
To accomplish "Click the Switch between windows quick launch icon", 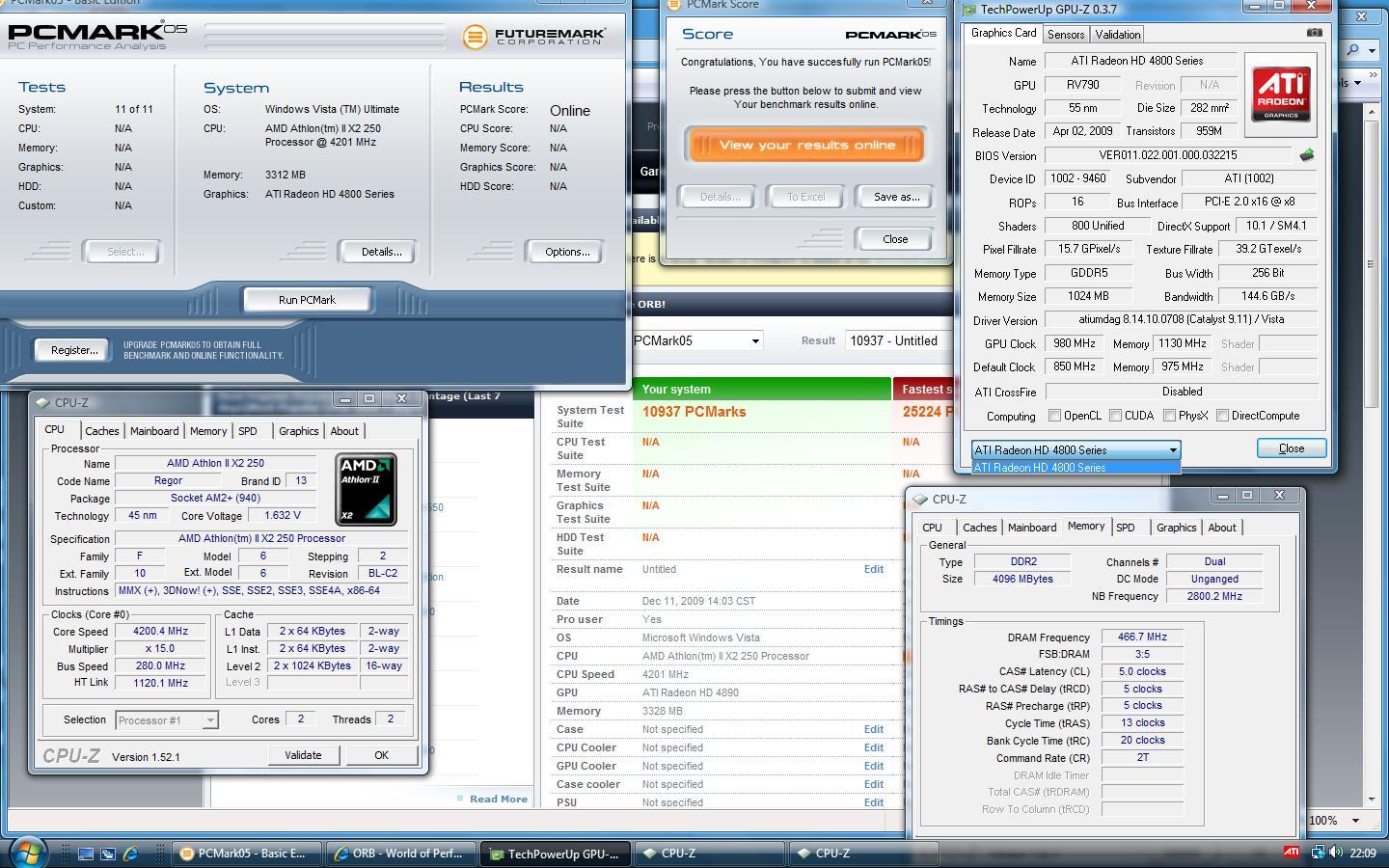I will point(108,854).
